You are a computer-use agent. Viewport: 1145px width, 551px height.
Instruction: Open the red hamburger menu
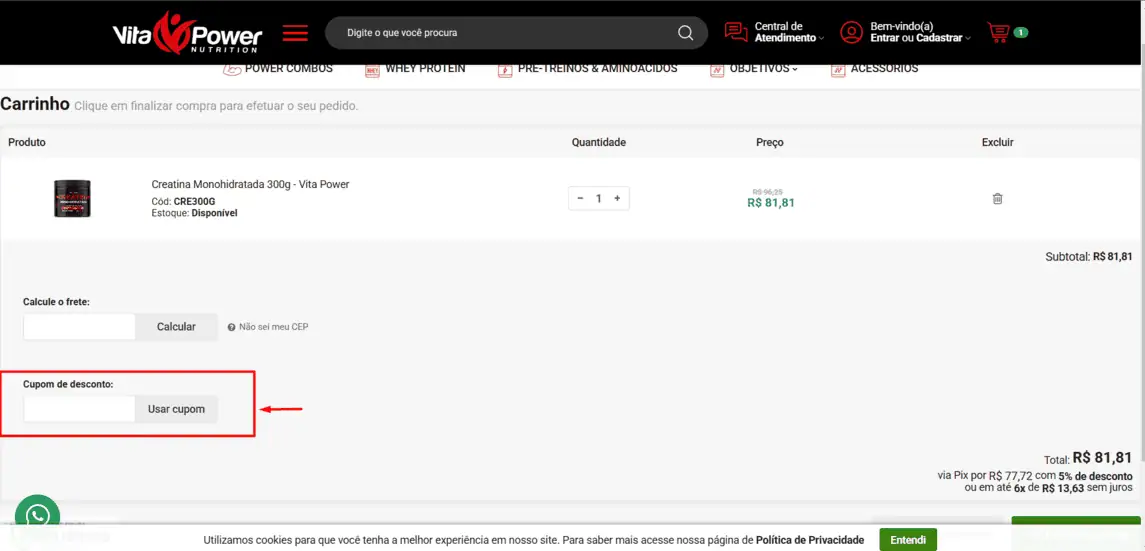point(295,33)
